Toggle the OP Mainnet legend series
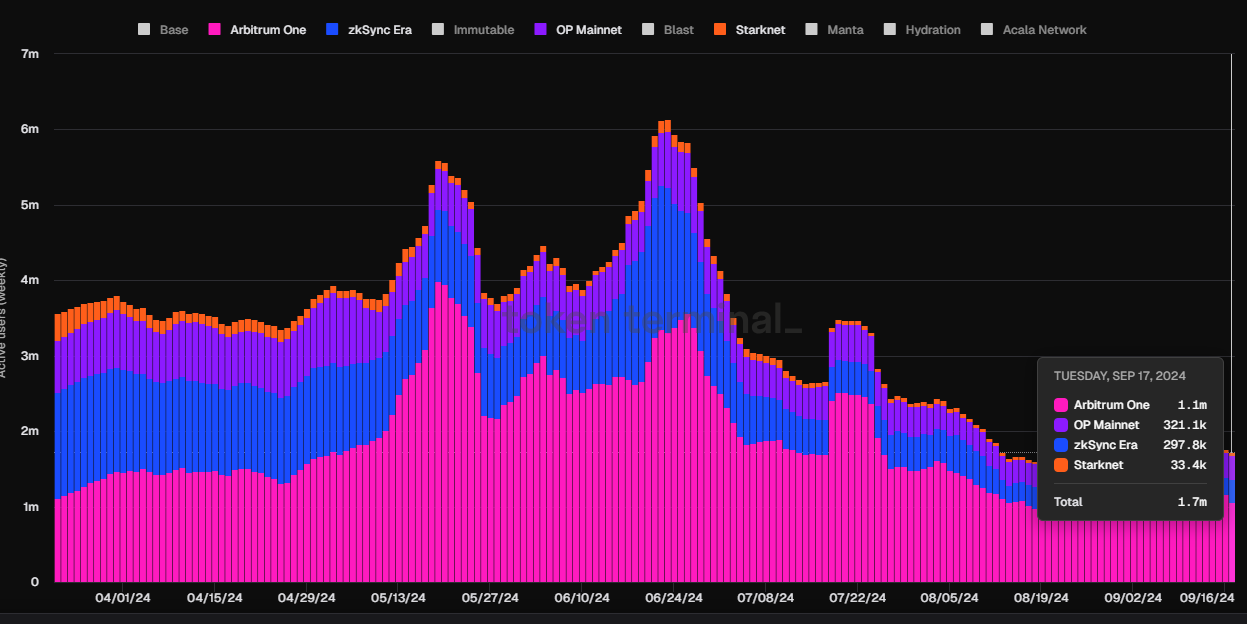The width and height of the screenshot is (1247, 624). click(577, 30)
